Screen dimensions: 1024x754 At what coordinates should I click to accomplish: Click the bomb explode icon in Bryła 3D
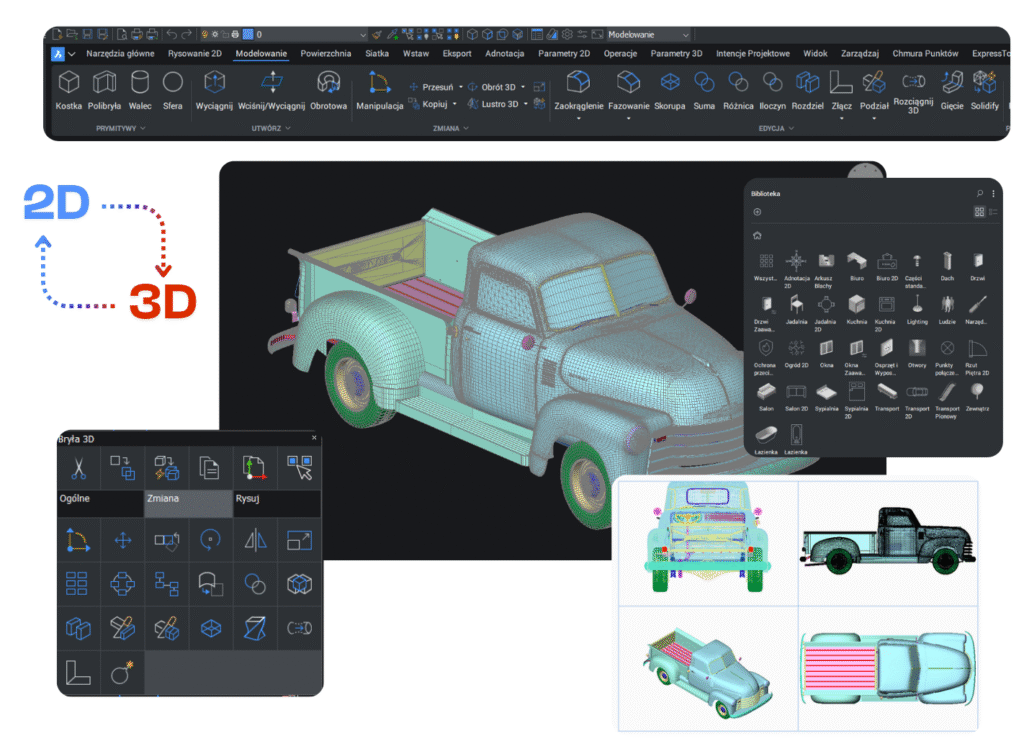(122, 671)
